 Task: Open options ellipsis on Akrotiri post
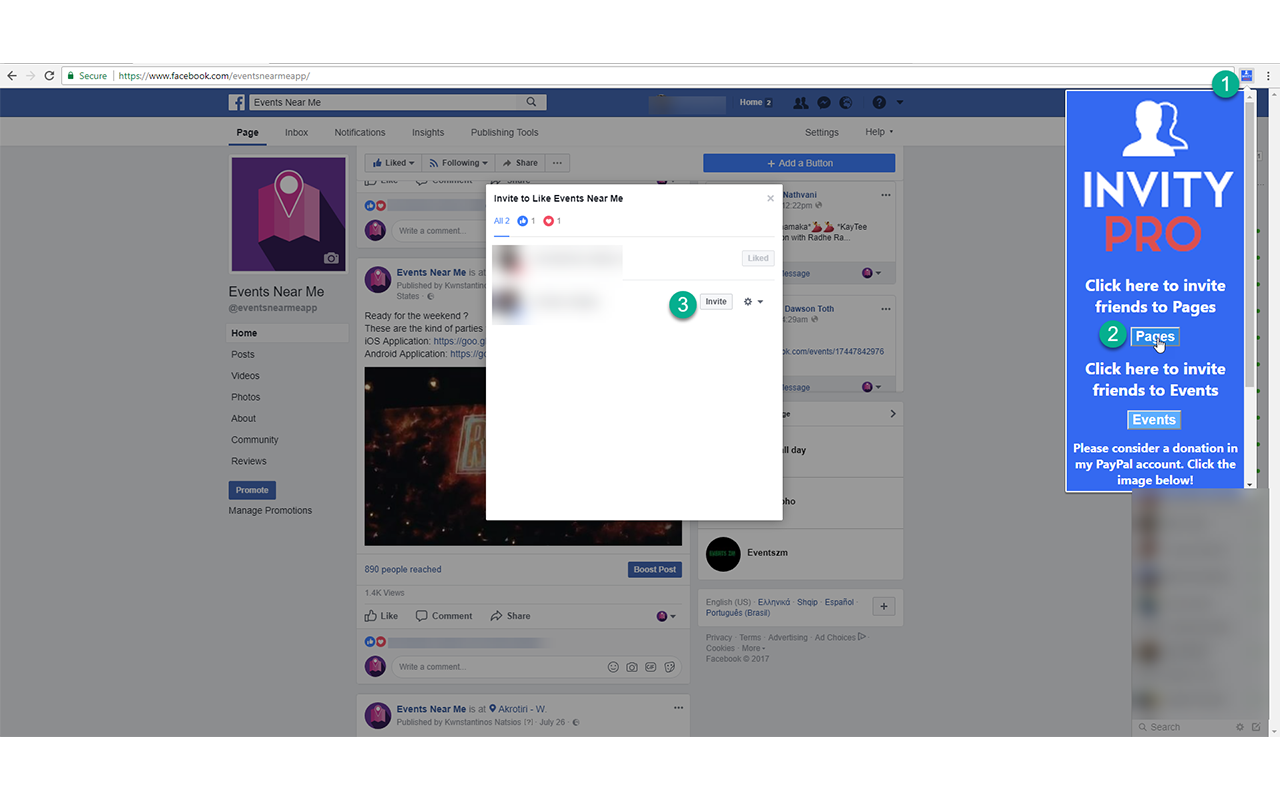coord(678,708)
